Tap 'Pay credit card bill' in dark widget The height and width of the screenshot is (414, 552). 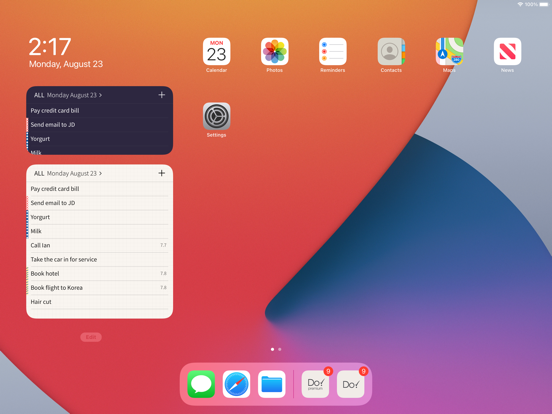[99, 111]
